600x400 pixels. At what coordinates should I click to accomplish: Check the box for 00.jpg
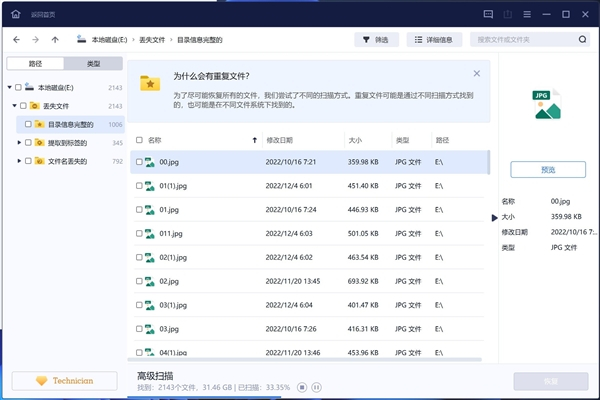(139, 161)
